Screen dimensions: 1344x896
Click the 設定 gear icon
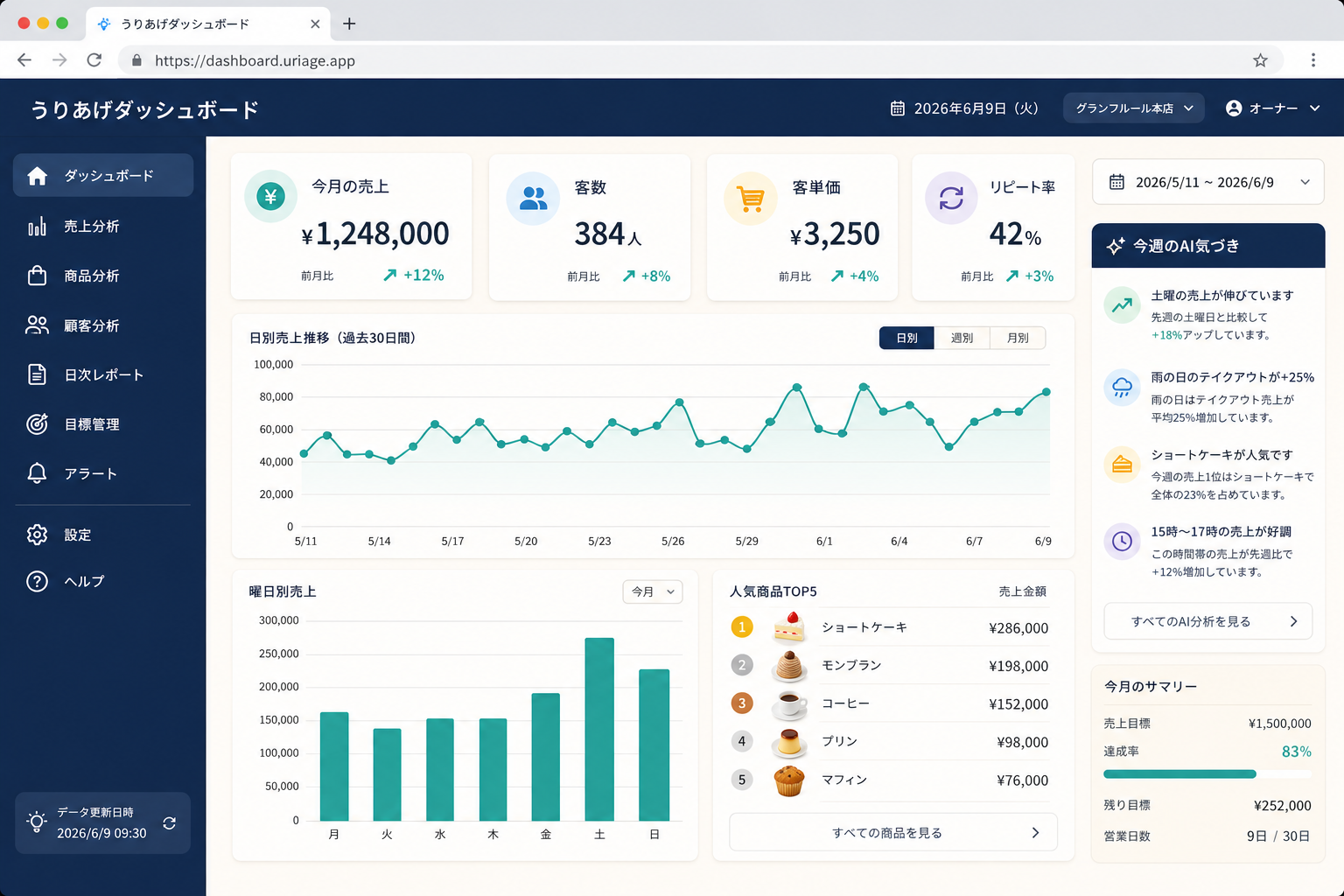37,535
